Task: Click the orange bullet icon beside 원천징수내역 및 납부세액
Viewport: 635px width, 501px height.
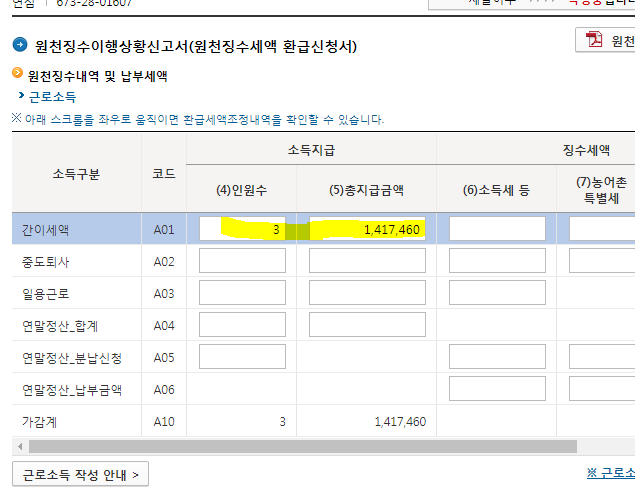Action: coord(17,74)
